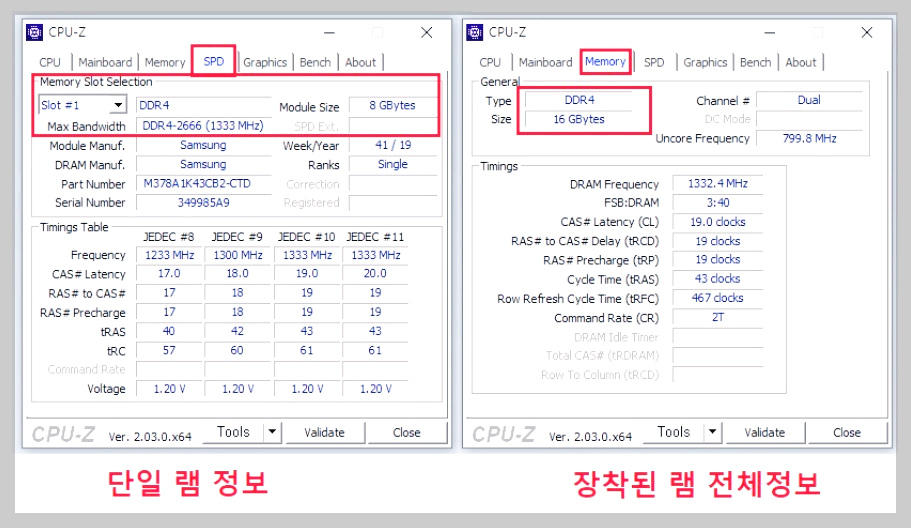
Task: Open About tab in left window
Action: [x=361, y=62]
